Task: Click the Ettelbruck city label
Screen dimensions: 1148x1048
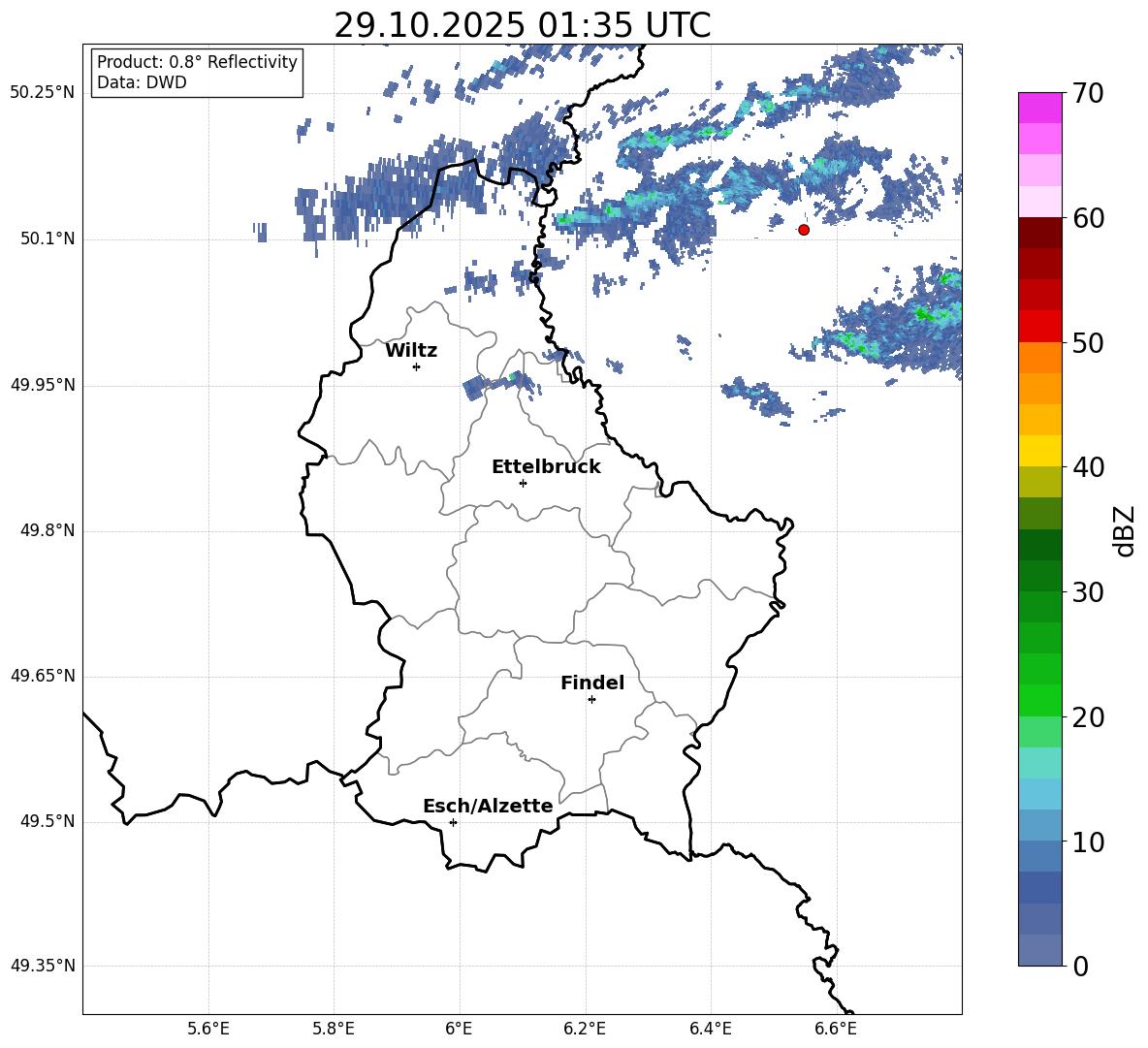Action: (546, 467)
